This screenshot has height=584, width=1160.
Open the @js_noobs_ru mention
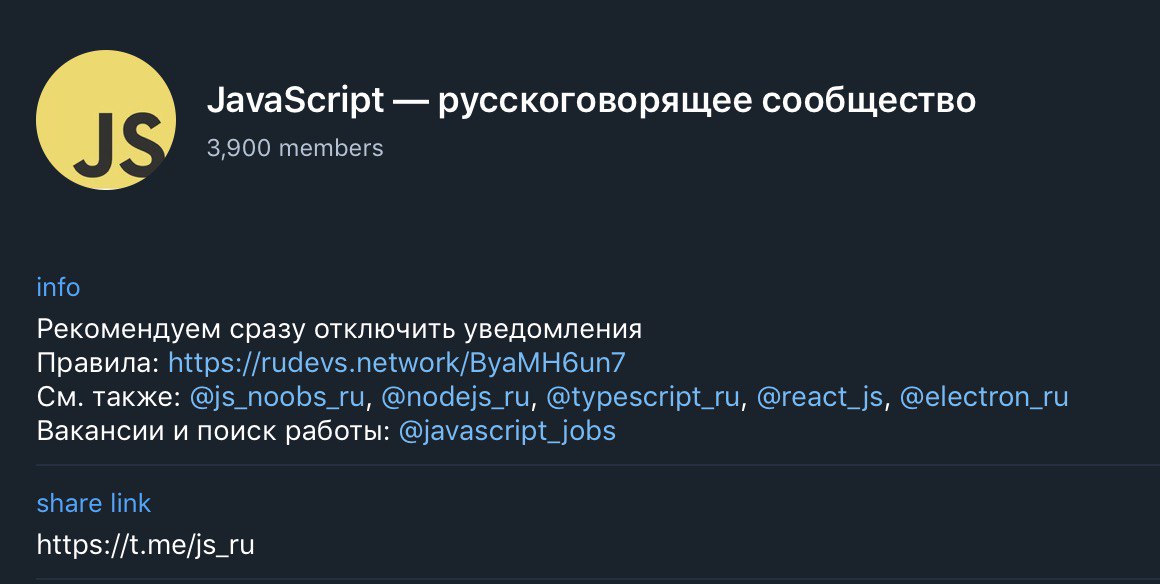[277, 397]
